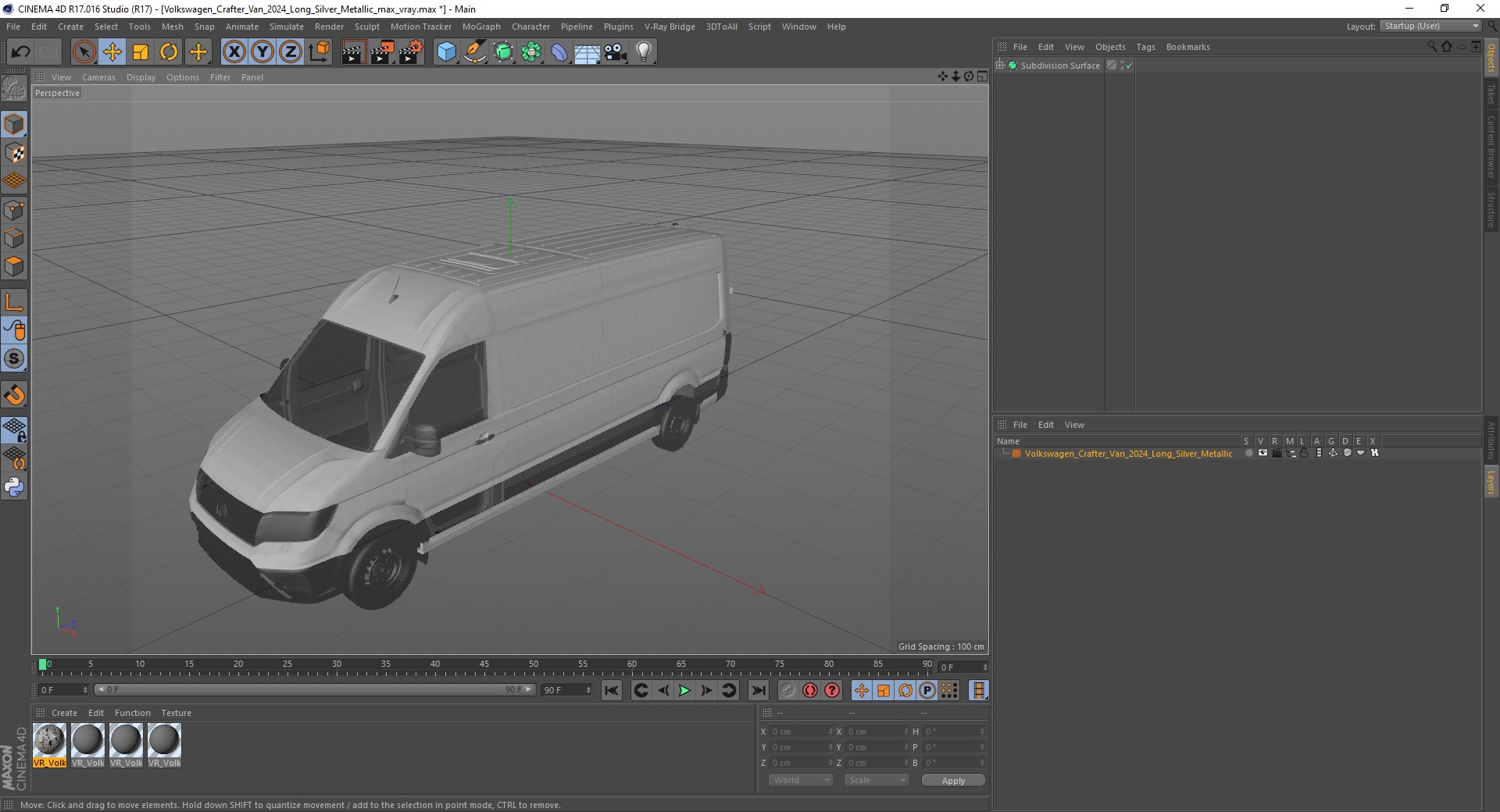Open the Content Browser side tab
Screen dimensions: 1500x812
pyautogui.click(x=1491, y=147)
